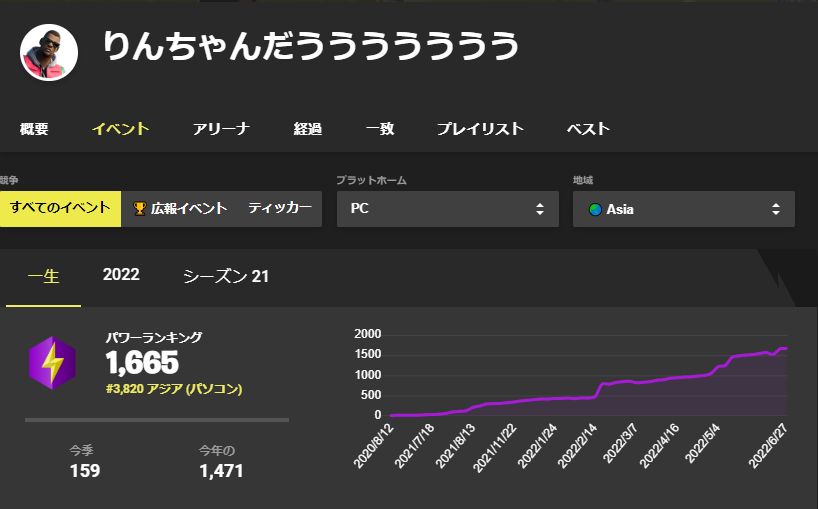Viewport: 818px width, 509px height.
Task: Open the プレイリスト tab
Action: tap(480, 129)
